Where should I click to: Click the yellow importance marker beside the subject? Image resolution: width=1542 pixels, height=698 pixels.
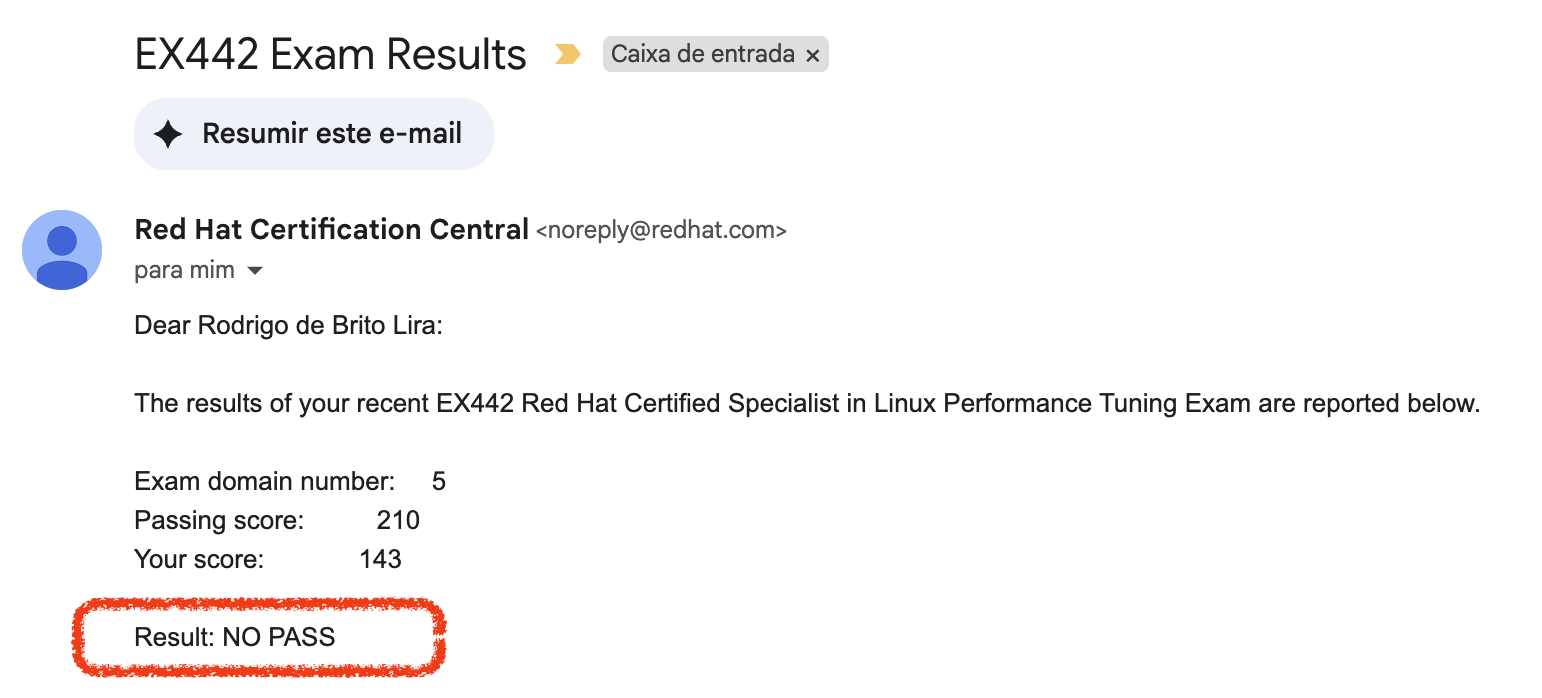coord(567,54)
